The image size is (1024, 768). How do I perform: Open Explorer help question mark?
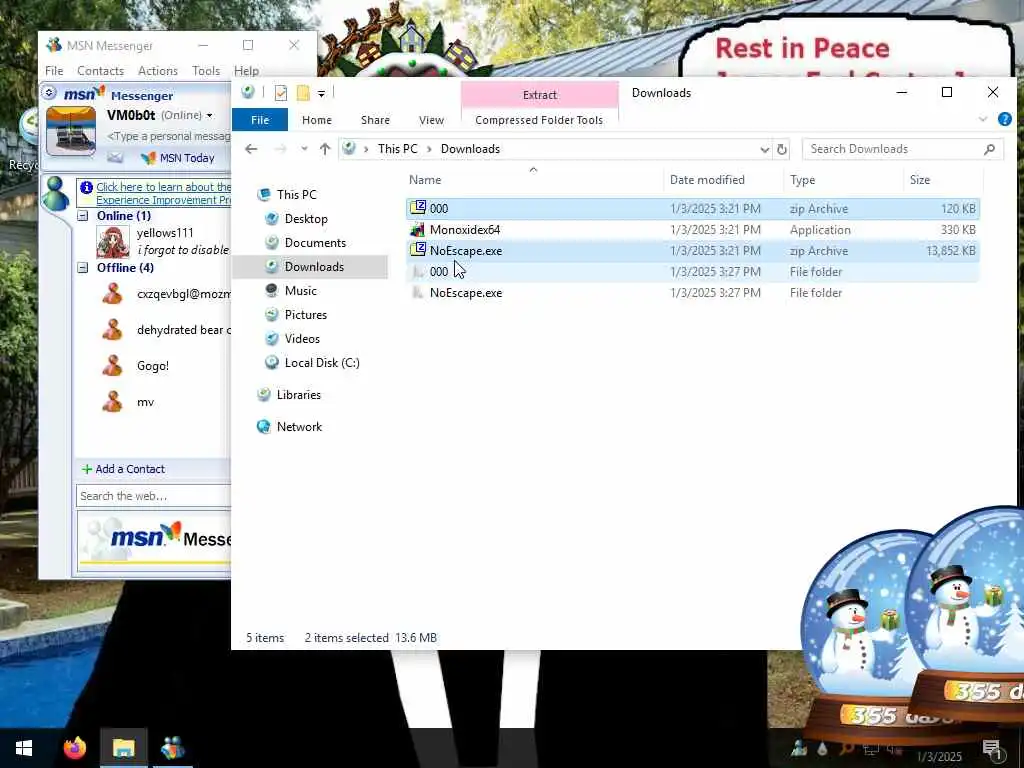[1004, 119]
